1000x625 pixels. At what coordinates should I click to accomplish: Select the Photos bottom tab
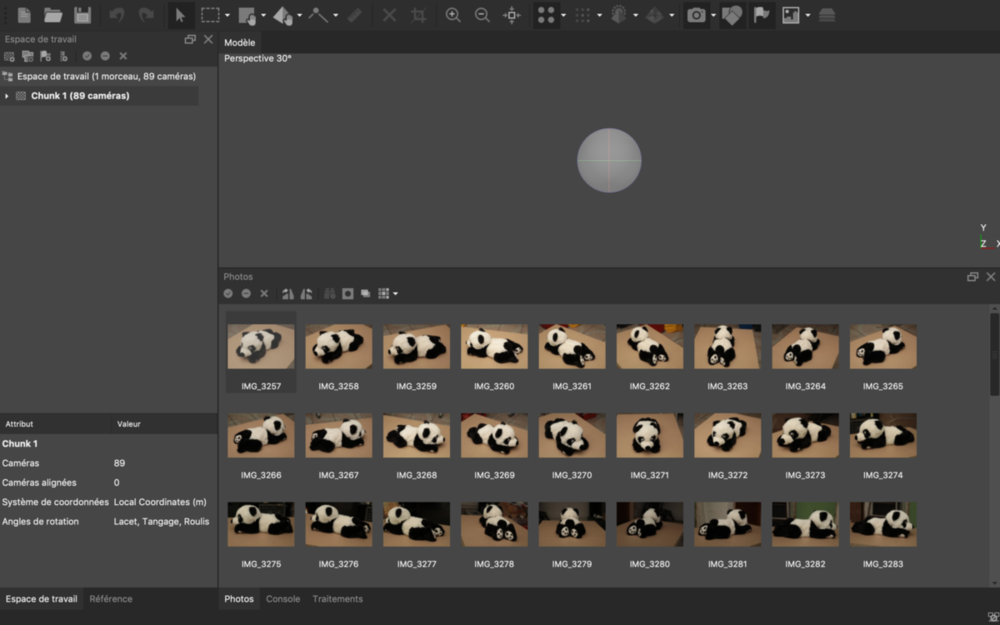click(x=239, y=599)
